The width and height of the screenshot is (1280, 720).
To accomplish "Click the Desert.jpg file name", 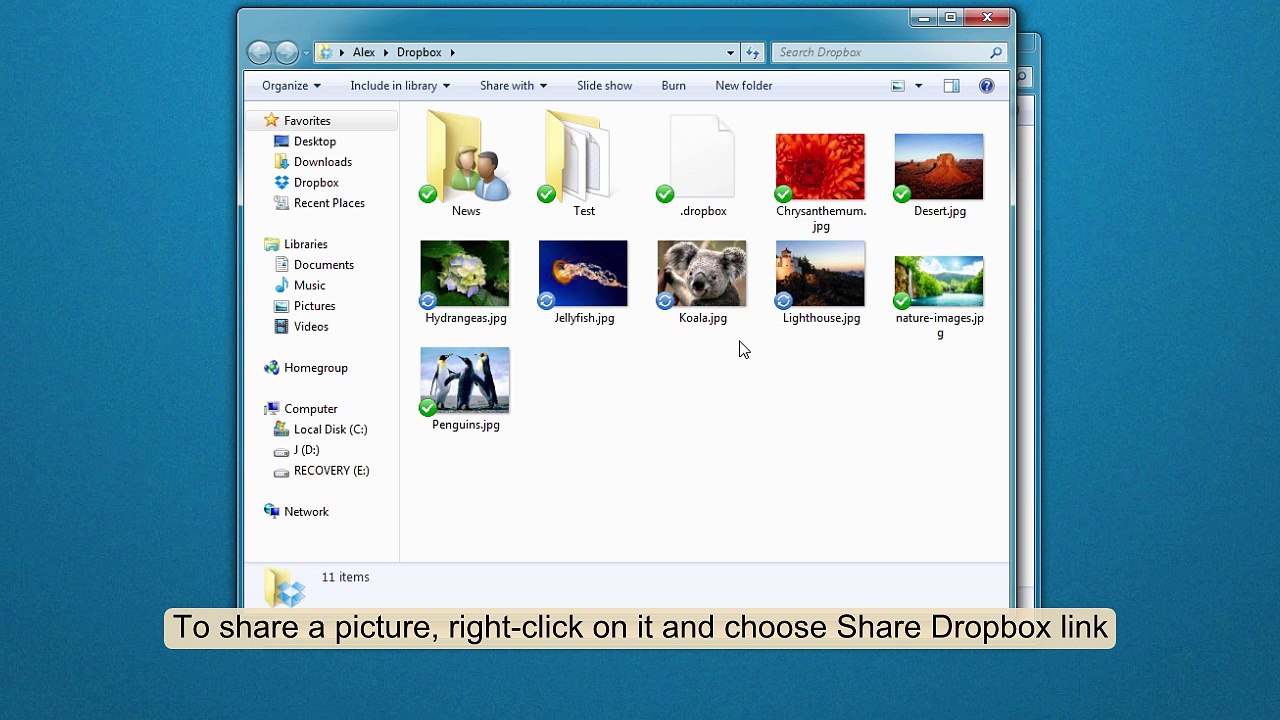I will tap(939, 211).
